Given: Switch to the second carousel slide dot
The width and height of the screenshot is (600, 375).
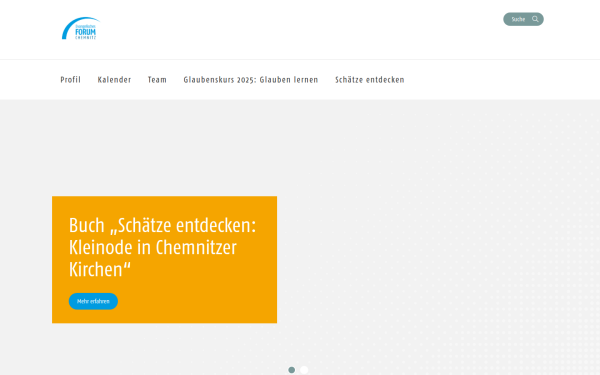Looking at the screenshot, I should (x=304, y=370).
